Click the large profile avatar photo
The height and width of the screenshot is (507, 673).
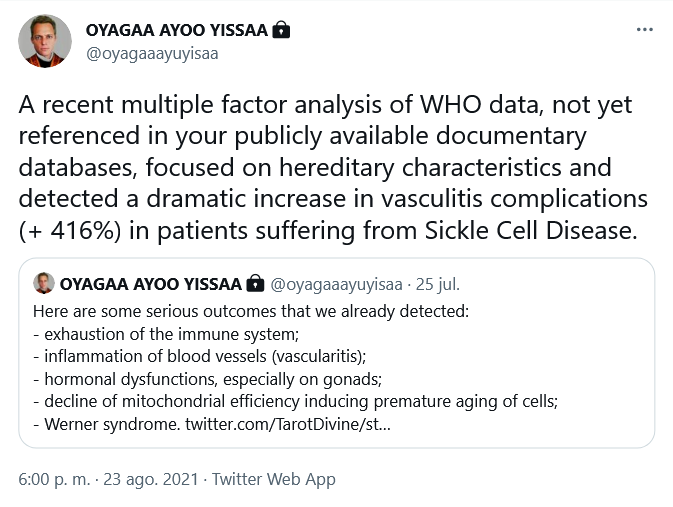click(x=45, y=41)
